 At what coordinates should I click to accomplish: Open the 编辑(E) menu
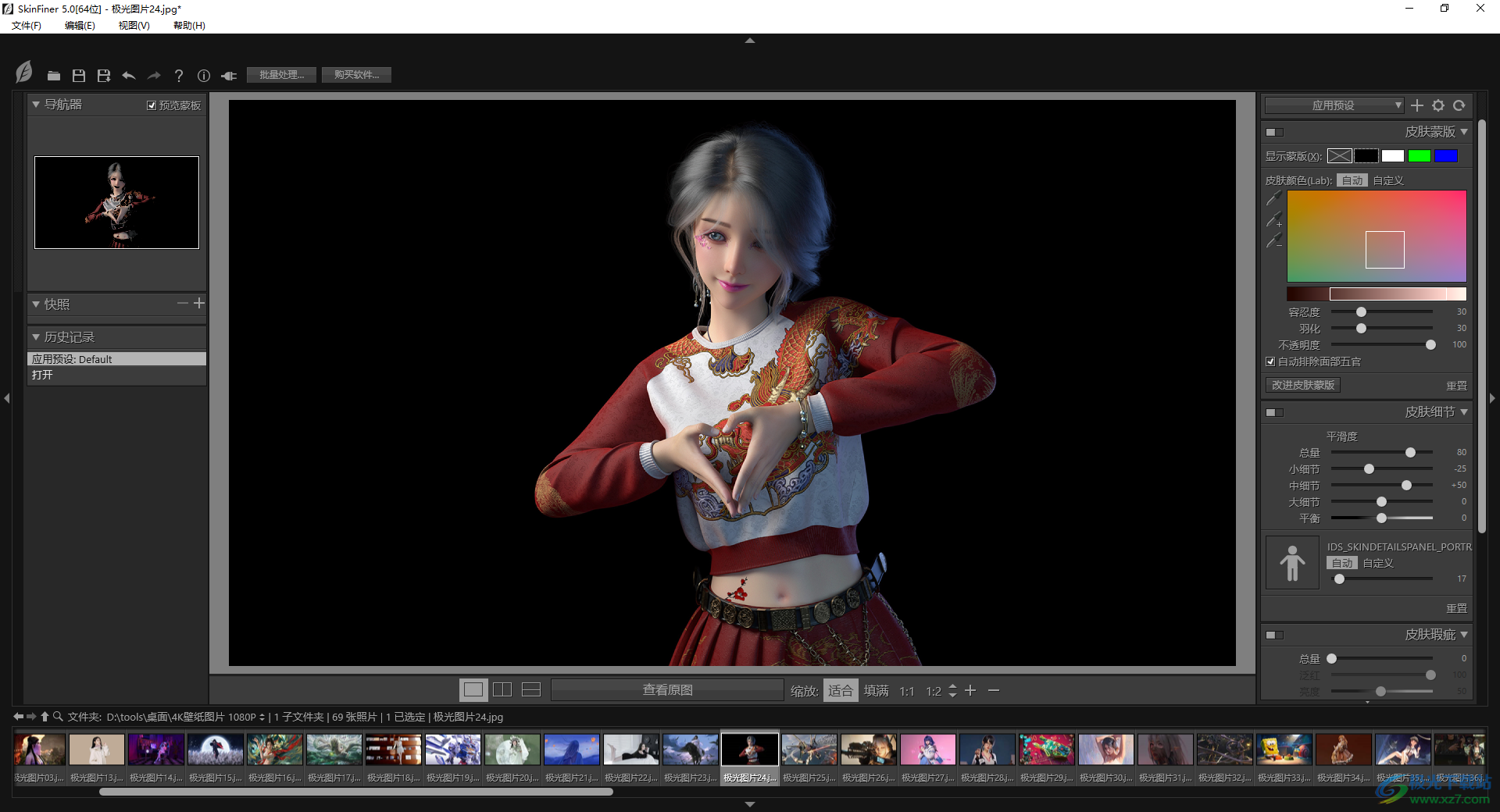coord(80,26)
